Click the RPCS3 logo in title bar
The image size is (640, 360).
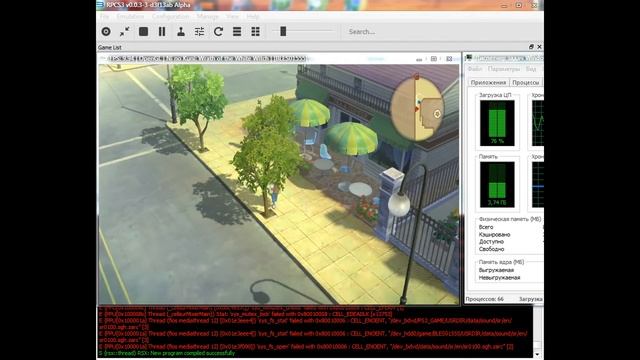pyautogui.click(x=100, y=5)
